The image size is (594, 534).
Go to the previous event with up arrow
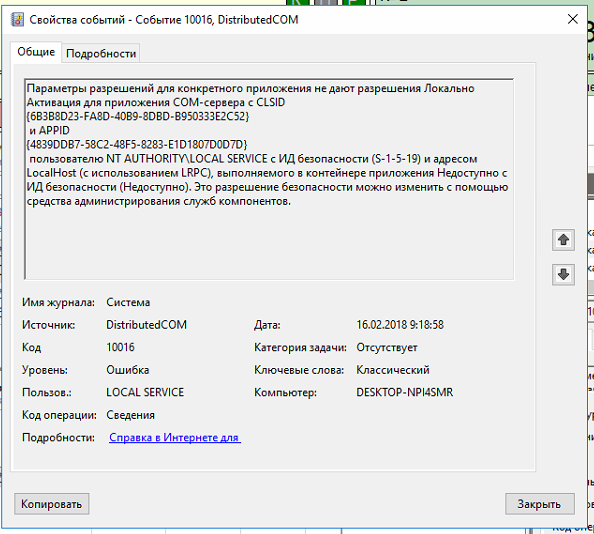(563, 240)
